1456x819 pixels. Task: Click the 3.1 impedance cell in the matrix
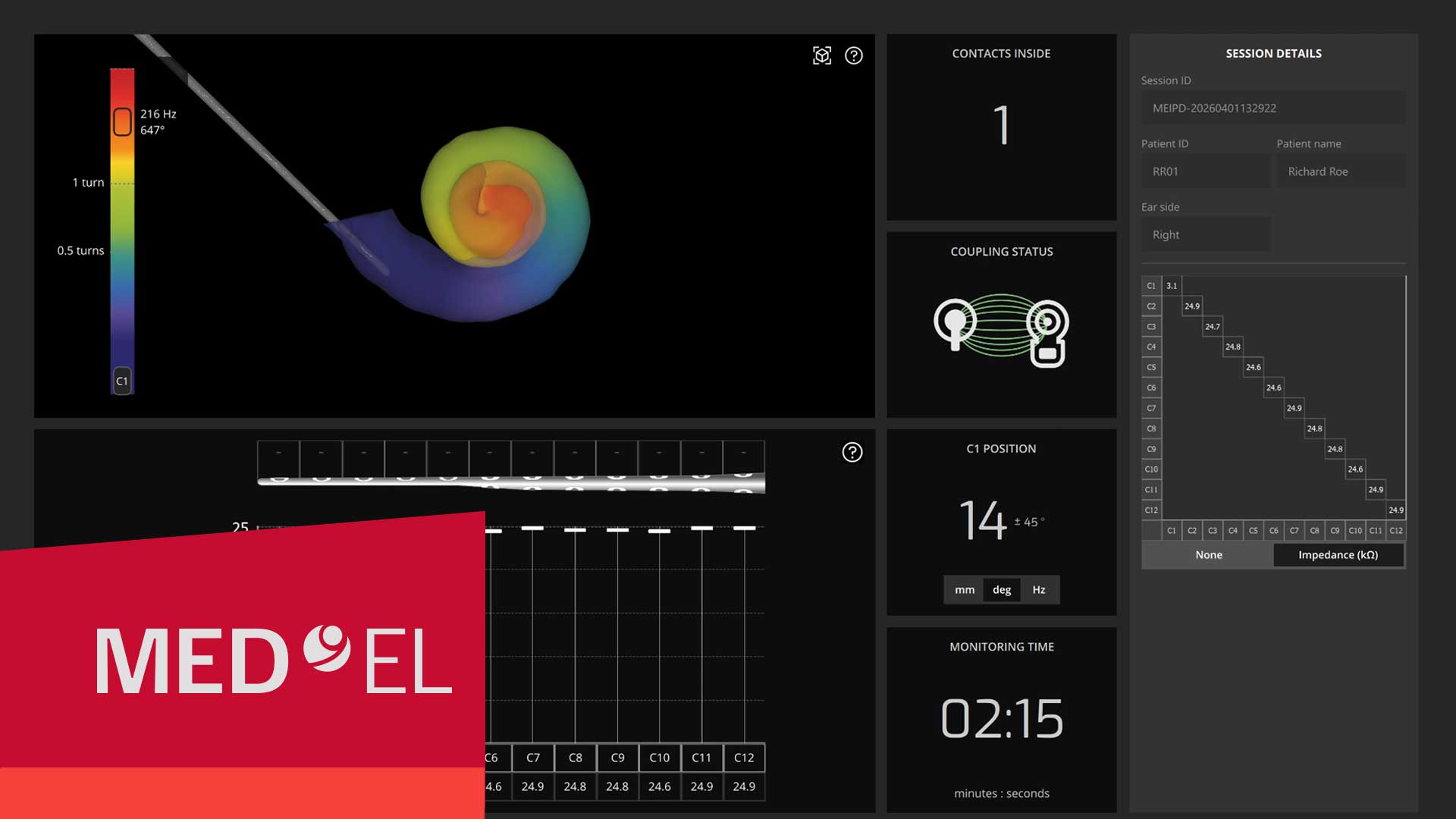click(1172, 286)
